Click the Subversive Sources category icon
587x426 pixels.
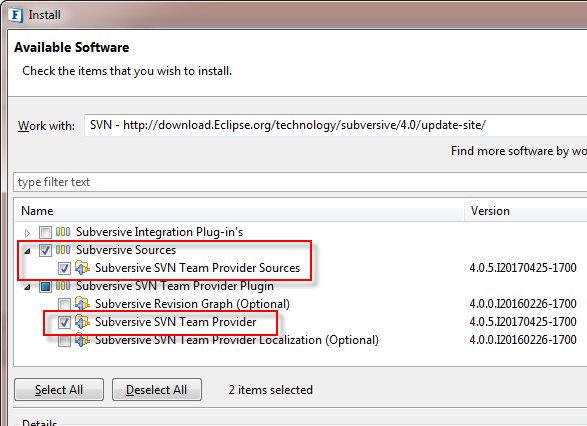pyautogui.click(x=63, y=250)
